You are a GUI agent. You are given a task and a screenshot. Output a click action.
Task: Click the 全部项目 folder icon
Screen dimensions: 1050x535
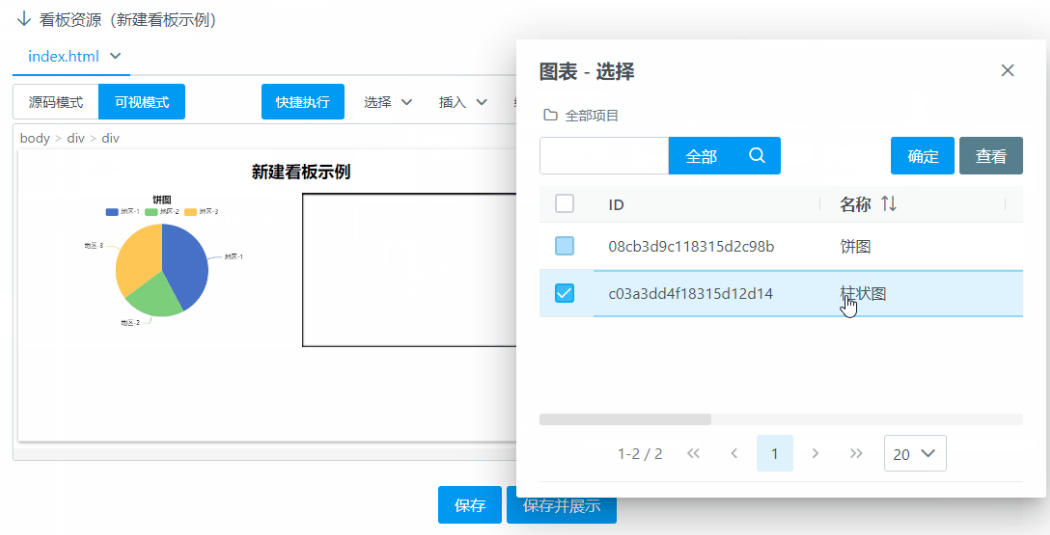click(550, 115)
